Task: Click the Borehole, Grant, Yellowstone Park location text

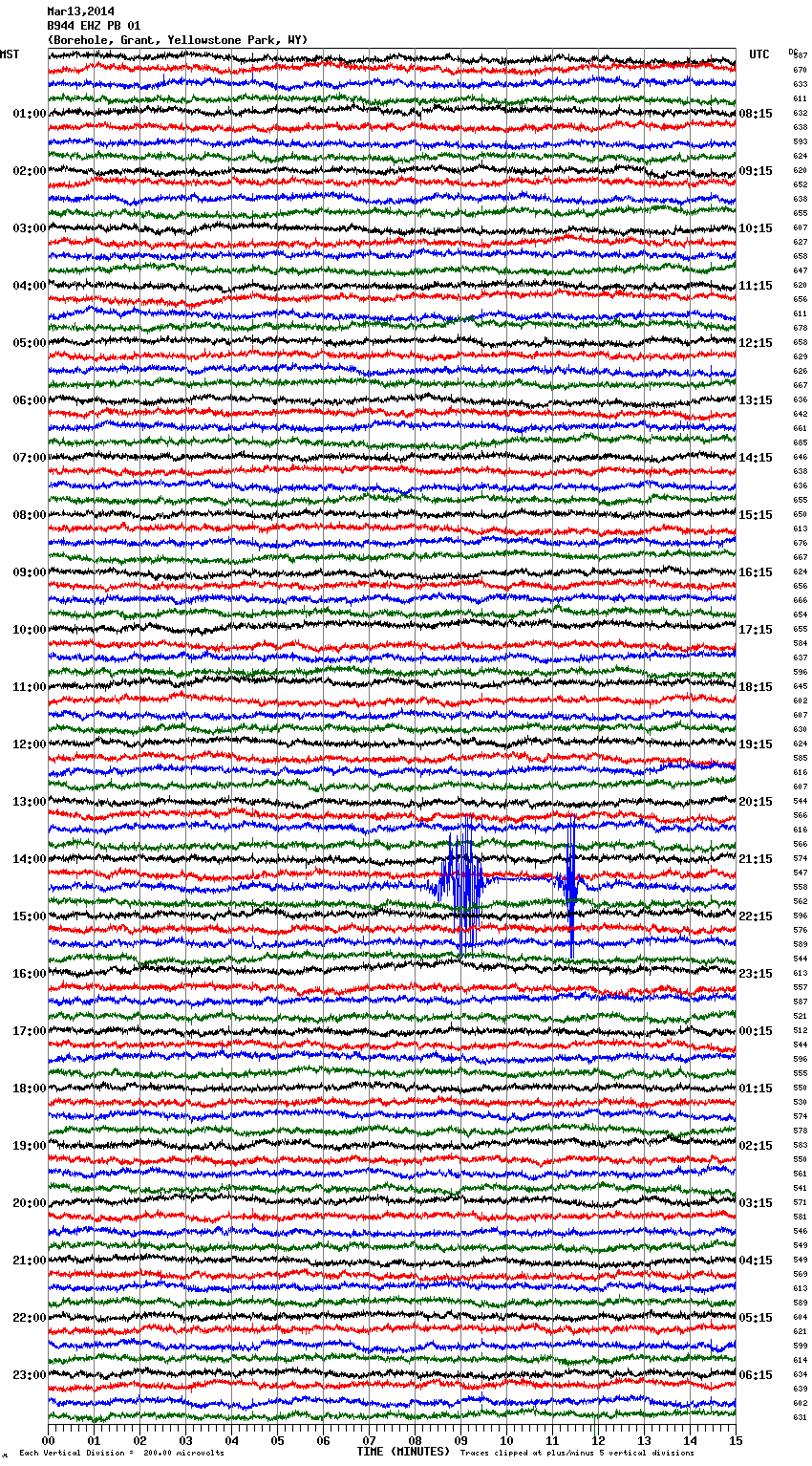Action: (177, 40)
